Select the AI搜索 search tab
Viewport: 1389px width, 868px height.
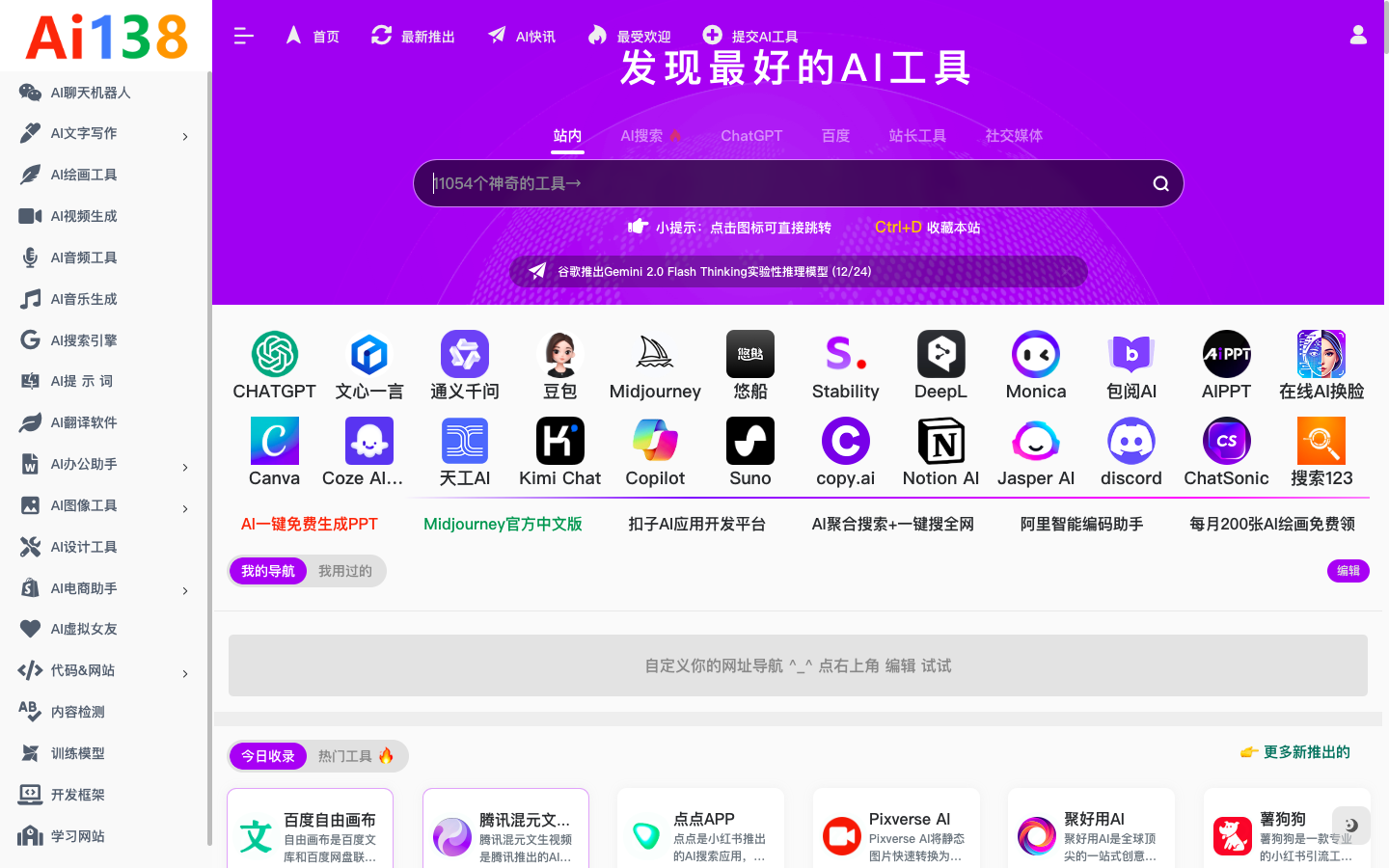[651, 136]
